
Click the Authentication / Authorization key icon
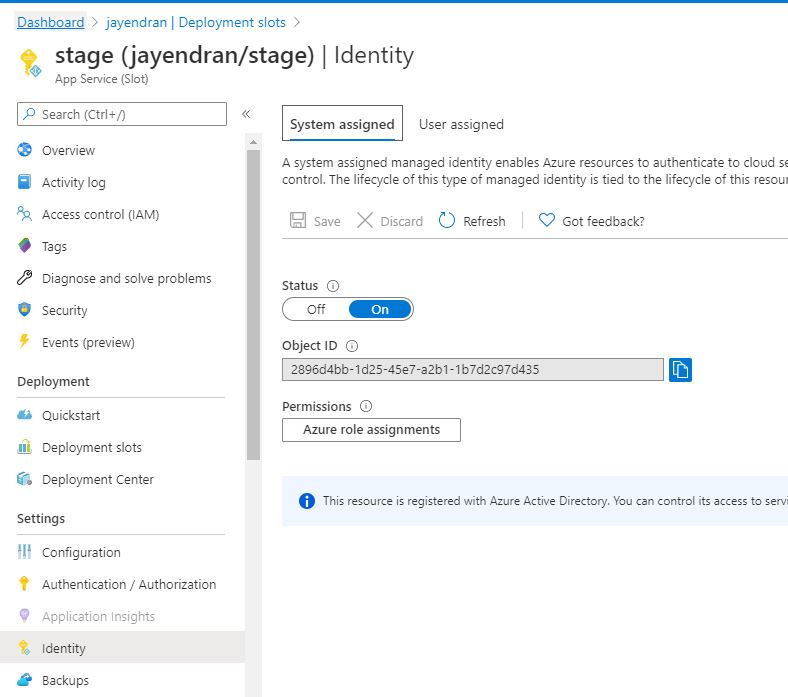tap(24, 583)
